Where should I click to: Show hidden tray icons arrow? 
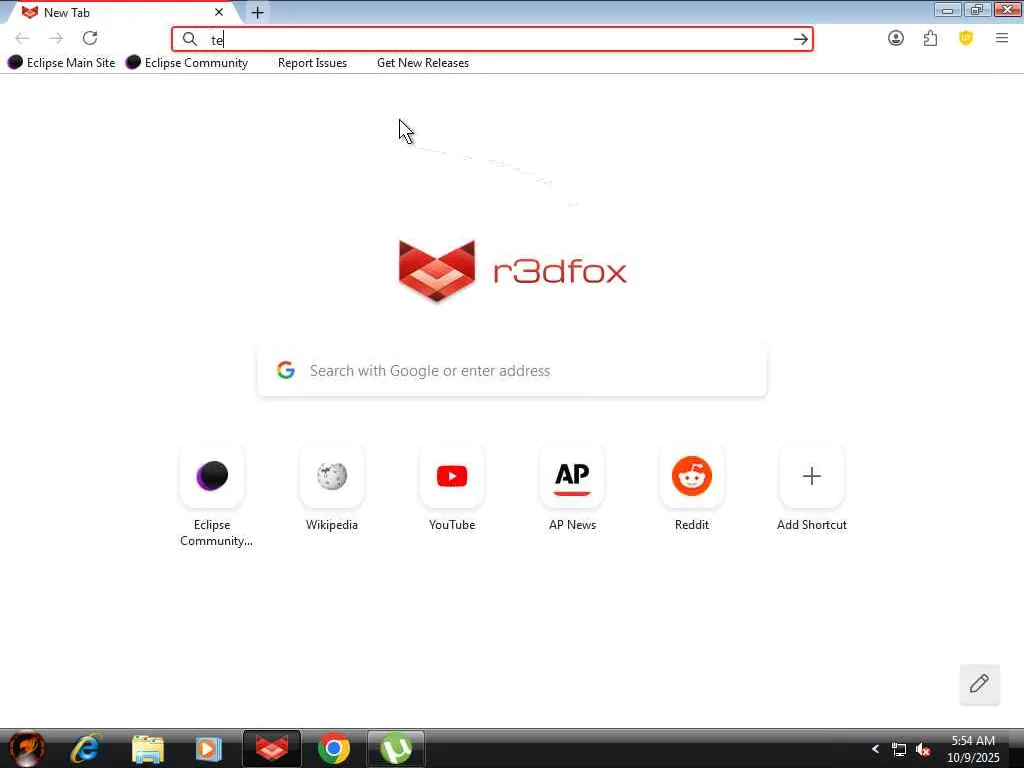point(875,749)
